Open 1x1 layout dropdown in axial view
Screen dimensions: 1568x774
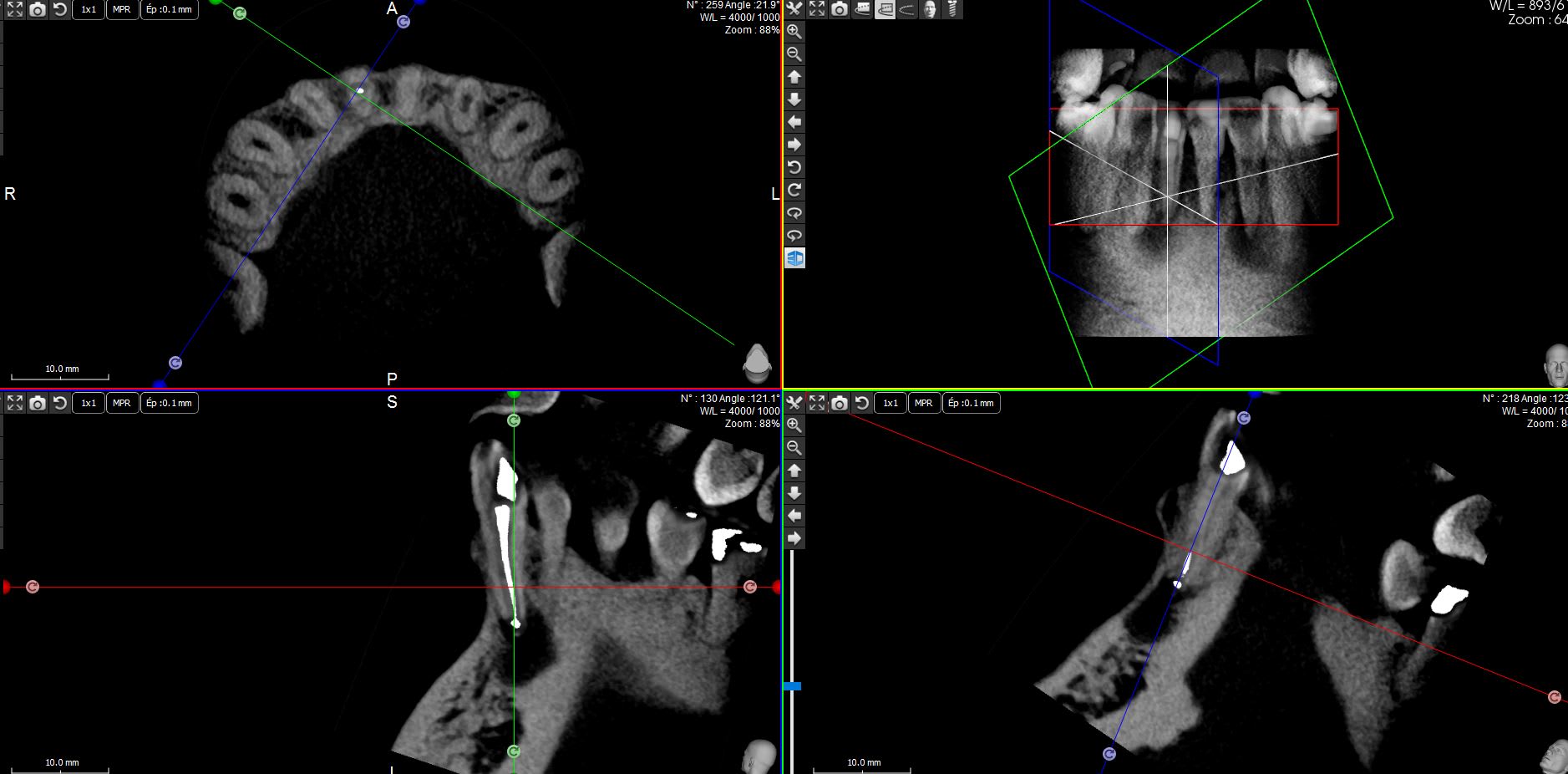(89, 9)
